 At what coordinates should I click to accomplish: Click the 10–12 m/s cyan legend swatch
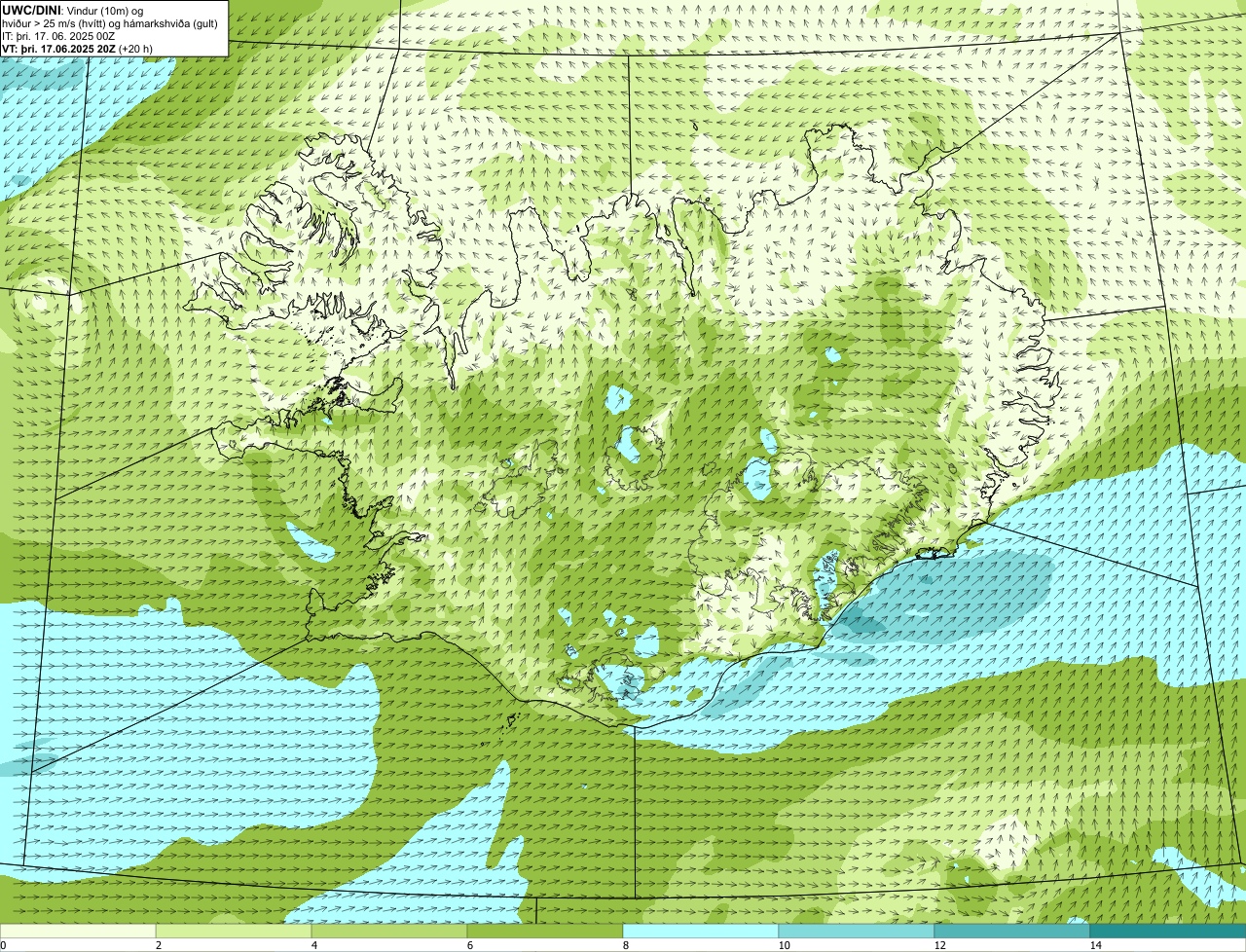857,931
